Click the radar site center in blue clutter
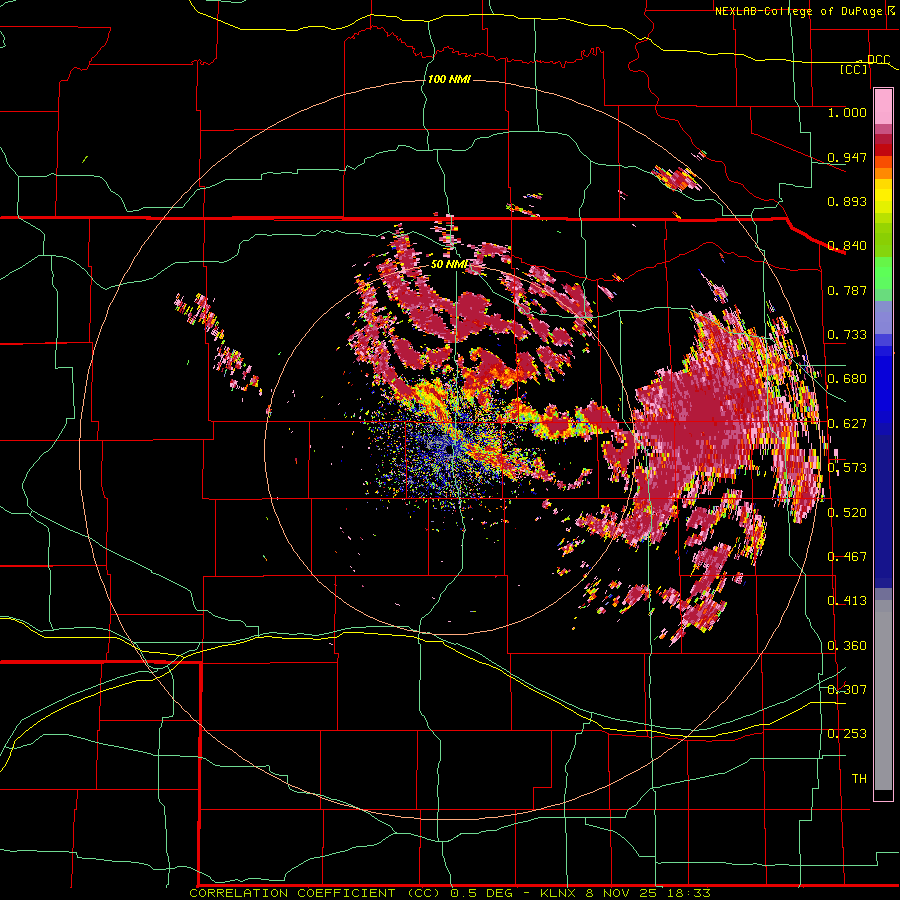This screenshot has height=900, width=900. pyautogui.click(x=448, y=450)
